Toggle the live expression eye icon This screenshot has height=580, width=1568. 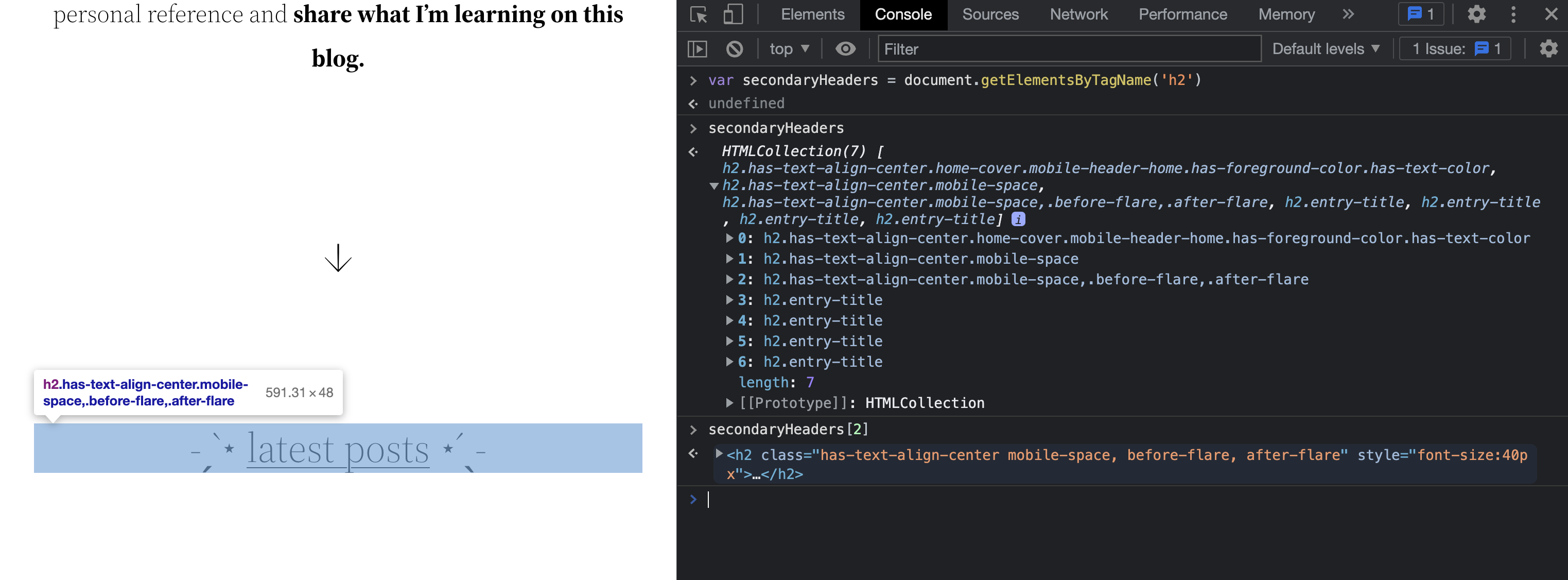[845, 49]
